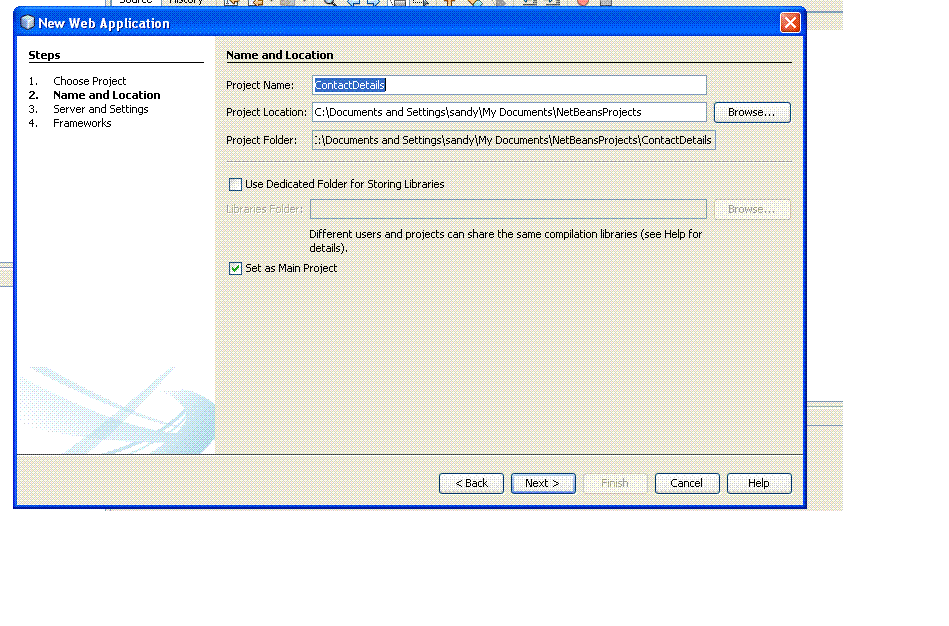This screenshot has width=949, height=626.
Task: Uncheck Set as Main Project
Action: (x=236, y=268)
